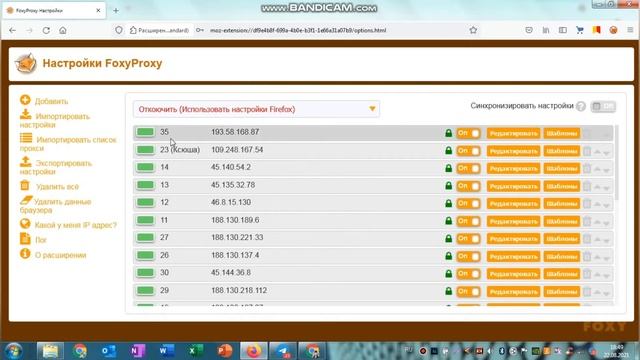Click the proxy list vertical scrollbar
This screenshot has width=640, height=360.
coord(616,163)
